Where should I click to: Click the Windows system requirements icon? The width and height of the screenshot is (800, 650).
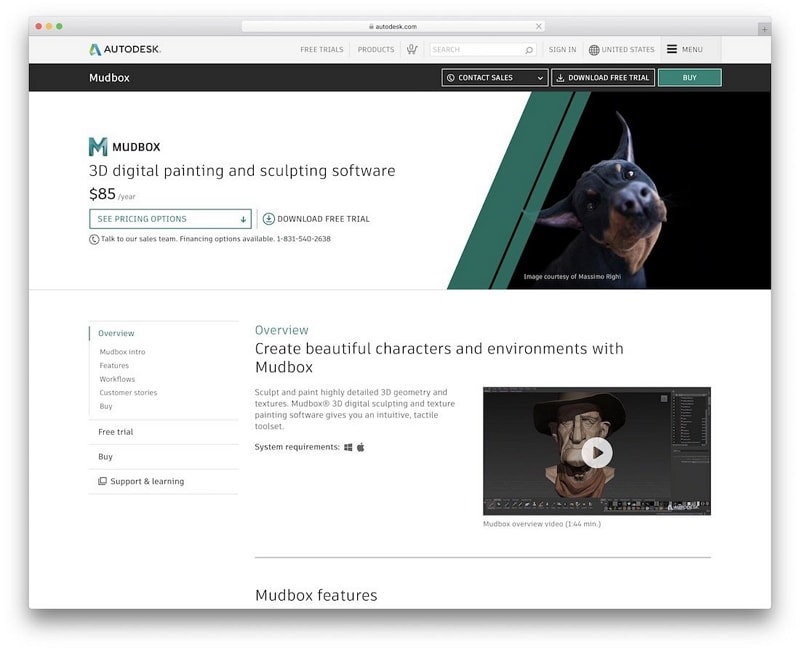click(x=348, y=447)
